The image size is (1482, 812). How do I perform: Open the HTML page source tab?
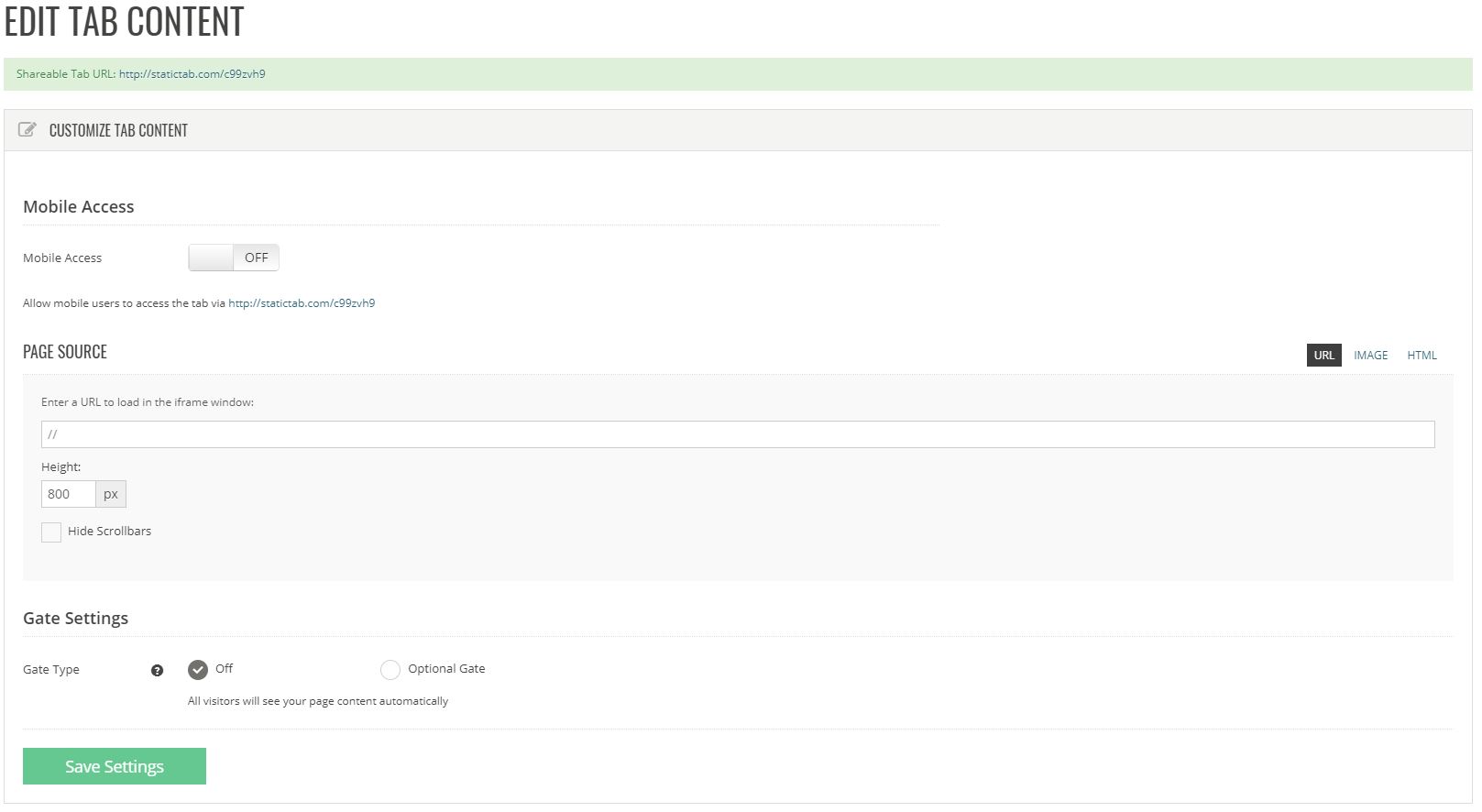point(1422,356)
